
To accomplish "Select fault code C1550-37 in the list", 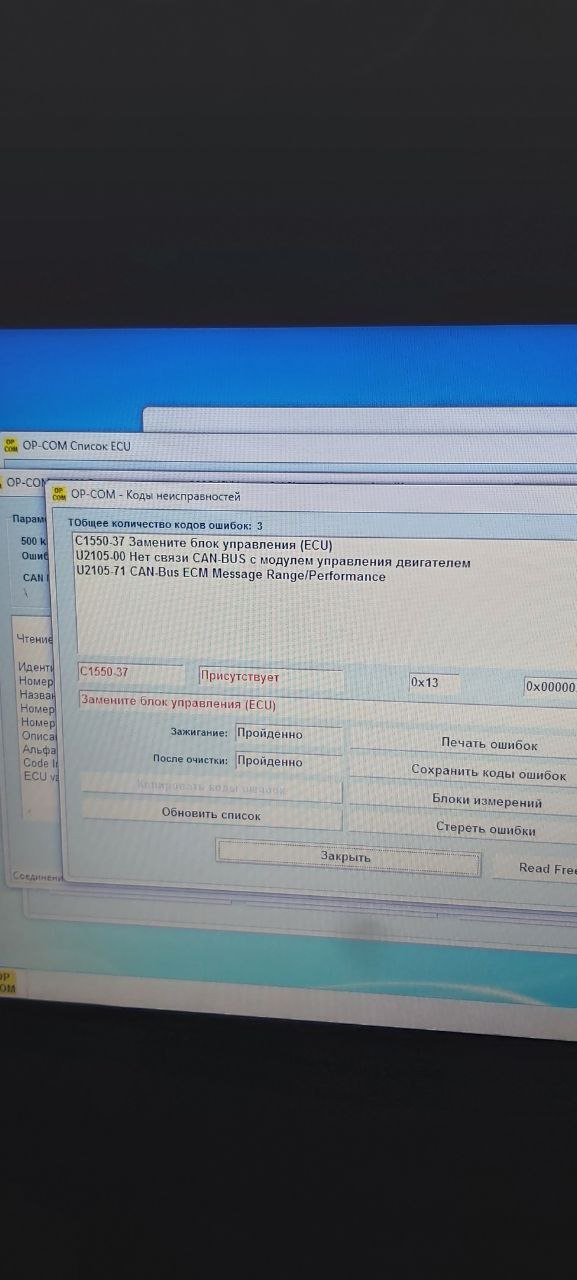I will click(x=204, y=545).
